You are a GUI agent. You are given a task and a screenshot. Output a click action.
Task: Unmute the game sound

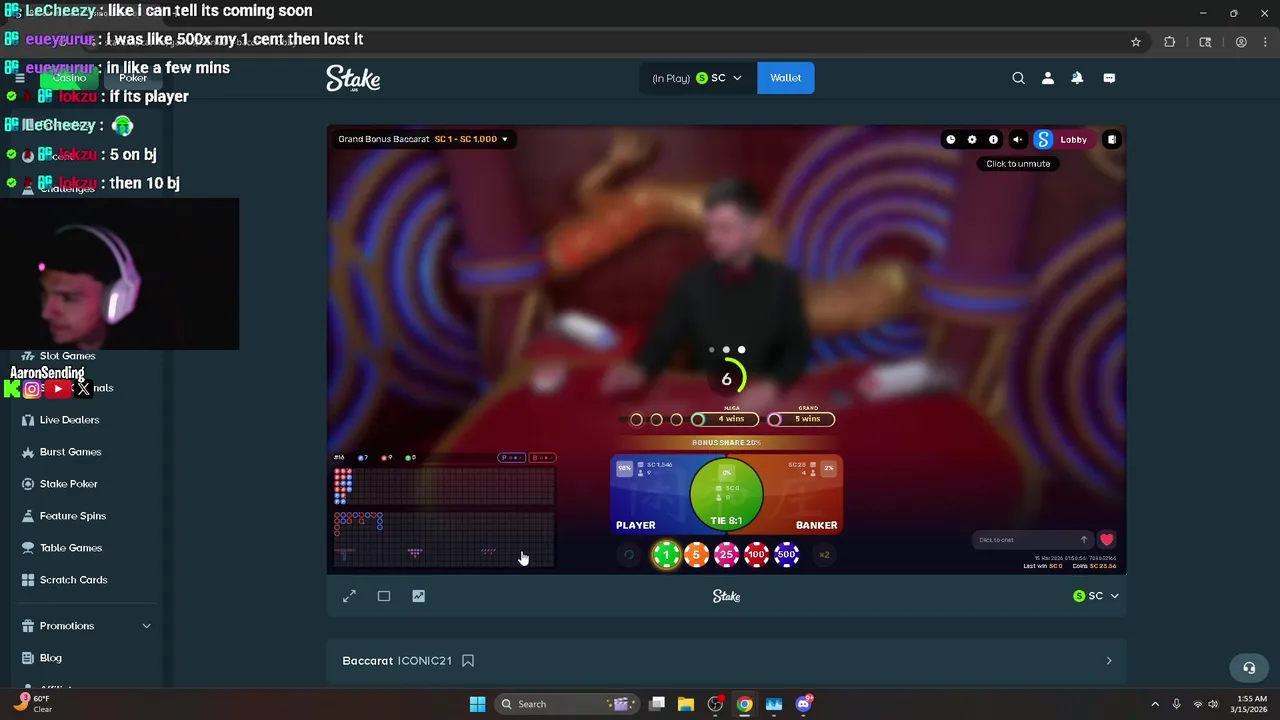1017,140
